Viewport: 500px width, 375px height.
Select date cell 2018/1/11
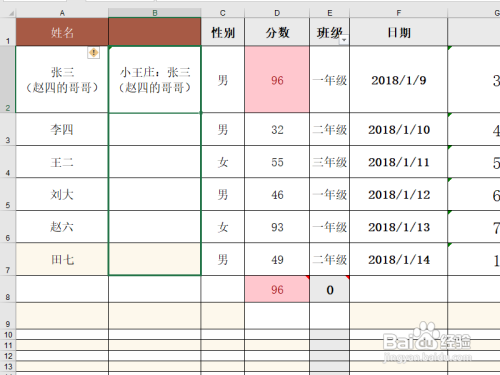(398, 162)
